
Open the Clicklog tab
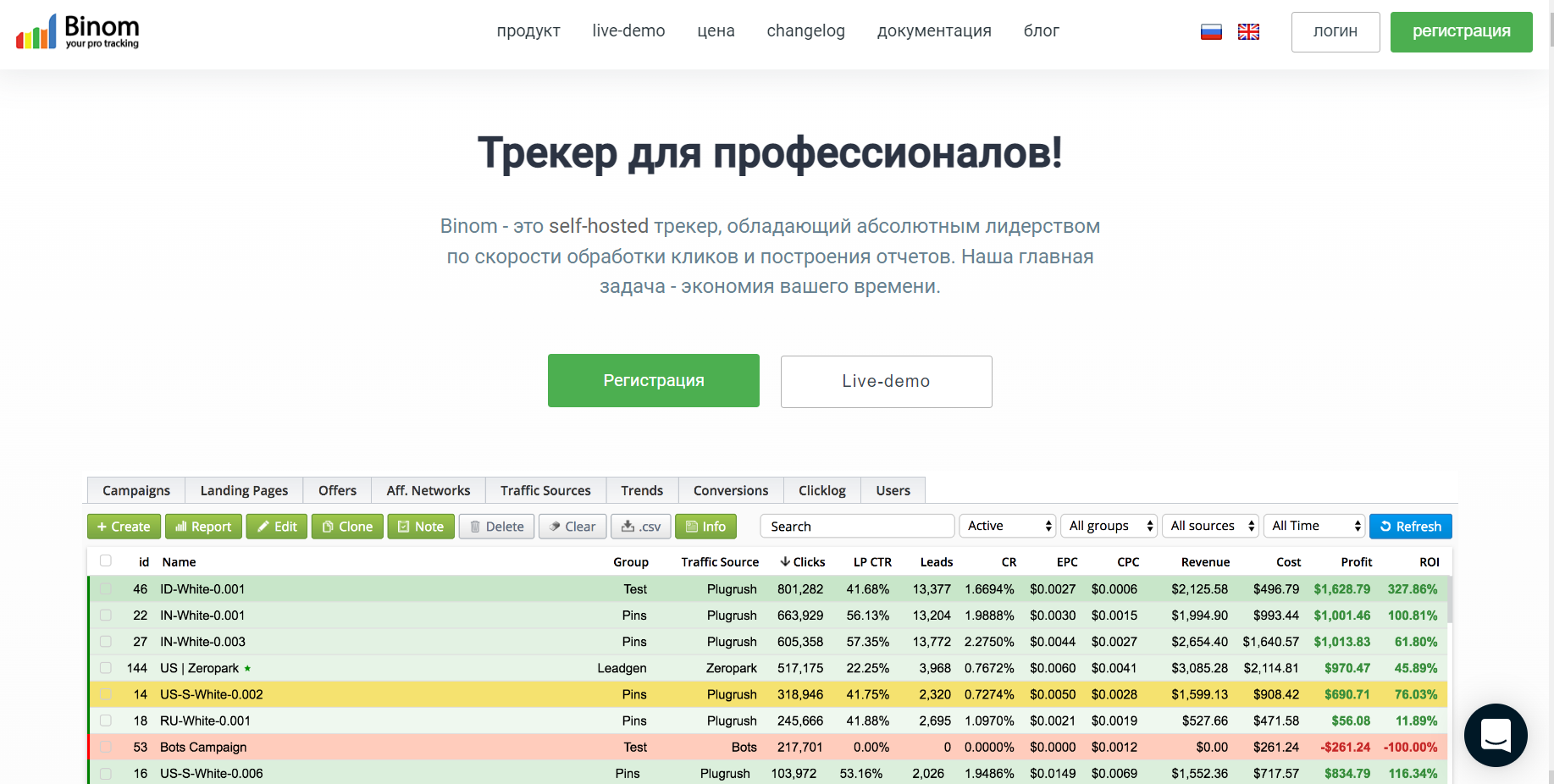[x=822, y=490]
